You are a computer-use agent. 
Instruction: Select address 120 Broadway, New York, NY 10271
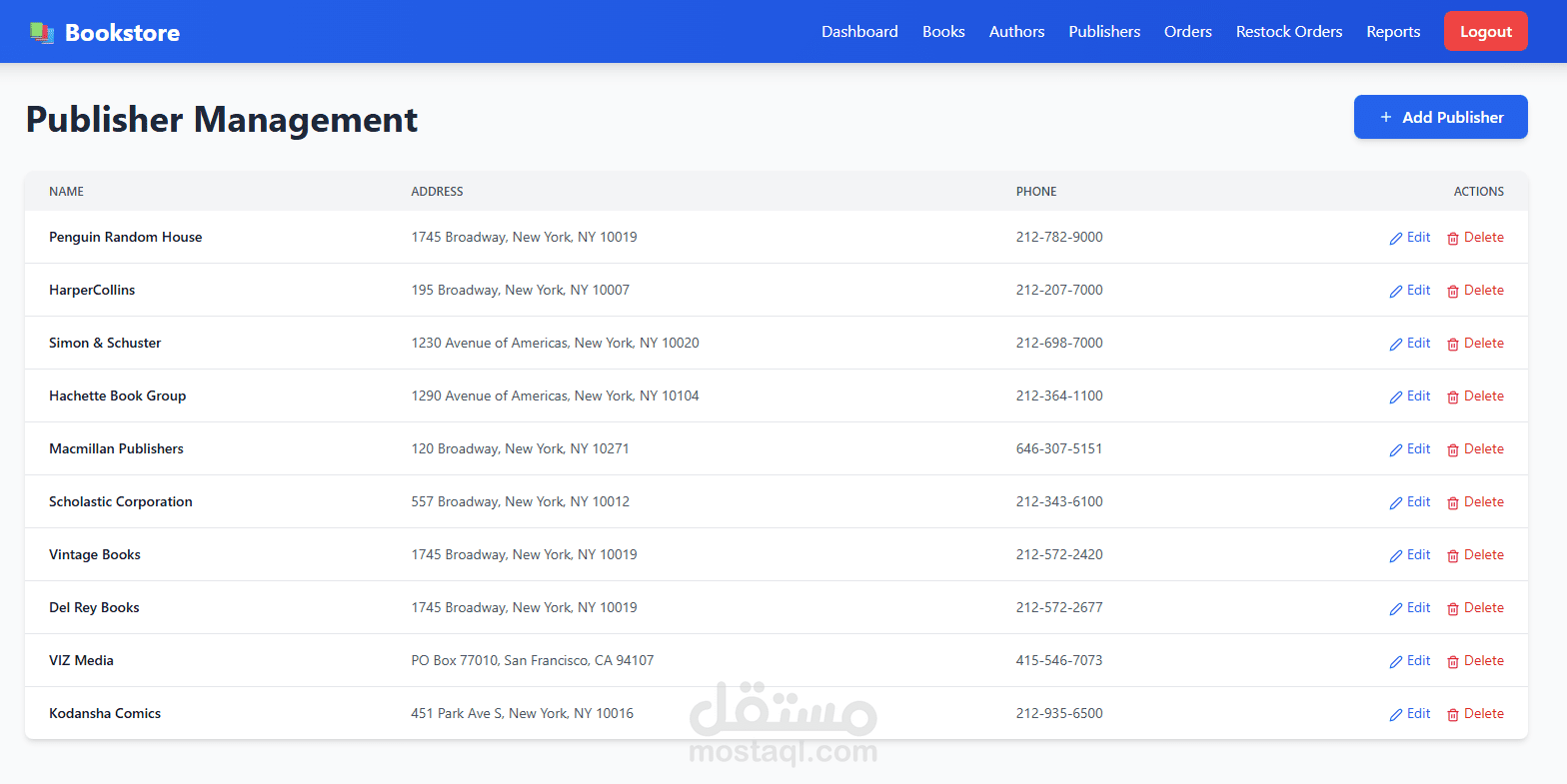[x=521, y=448]
